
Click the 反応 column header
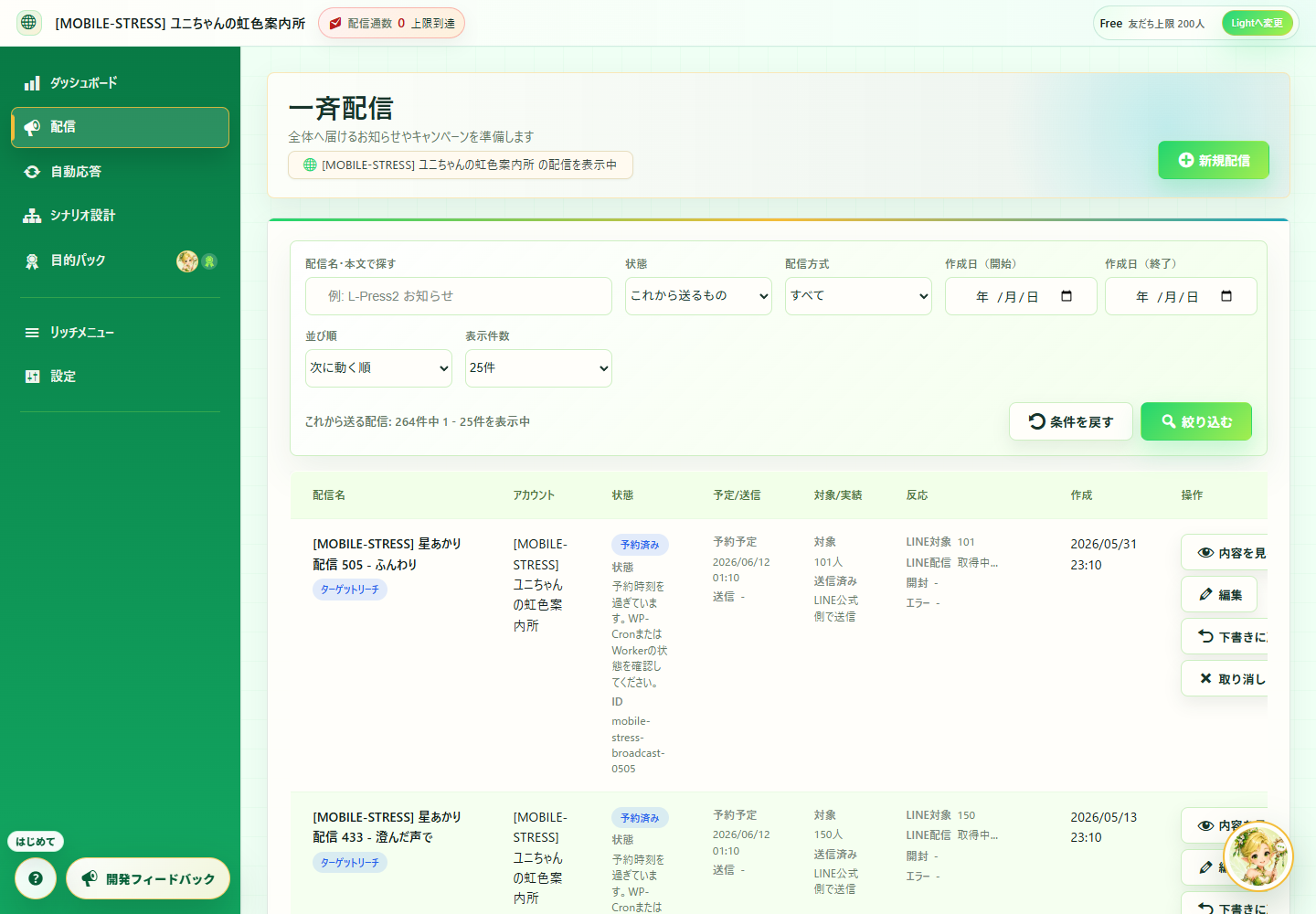tap(917, 495)
